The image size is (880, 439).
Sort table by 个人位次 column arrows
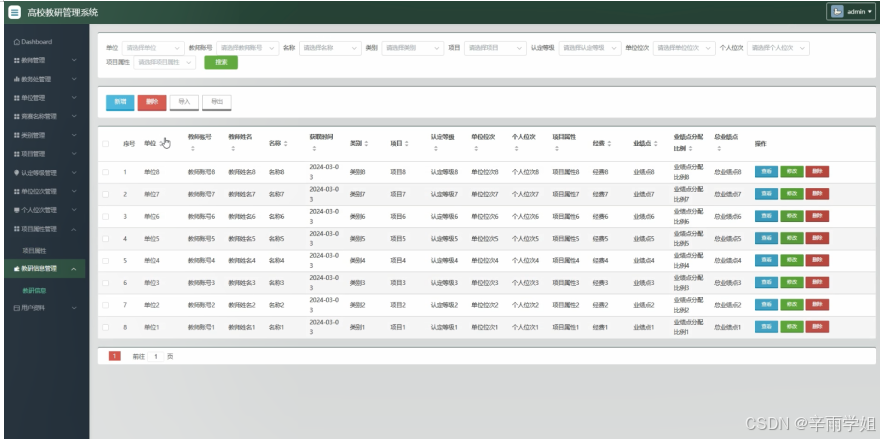click(516, 149)
